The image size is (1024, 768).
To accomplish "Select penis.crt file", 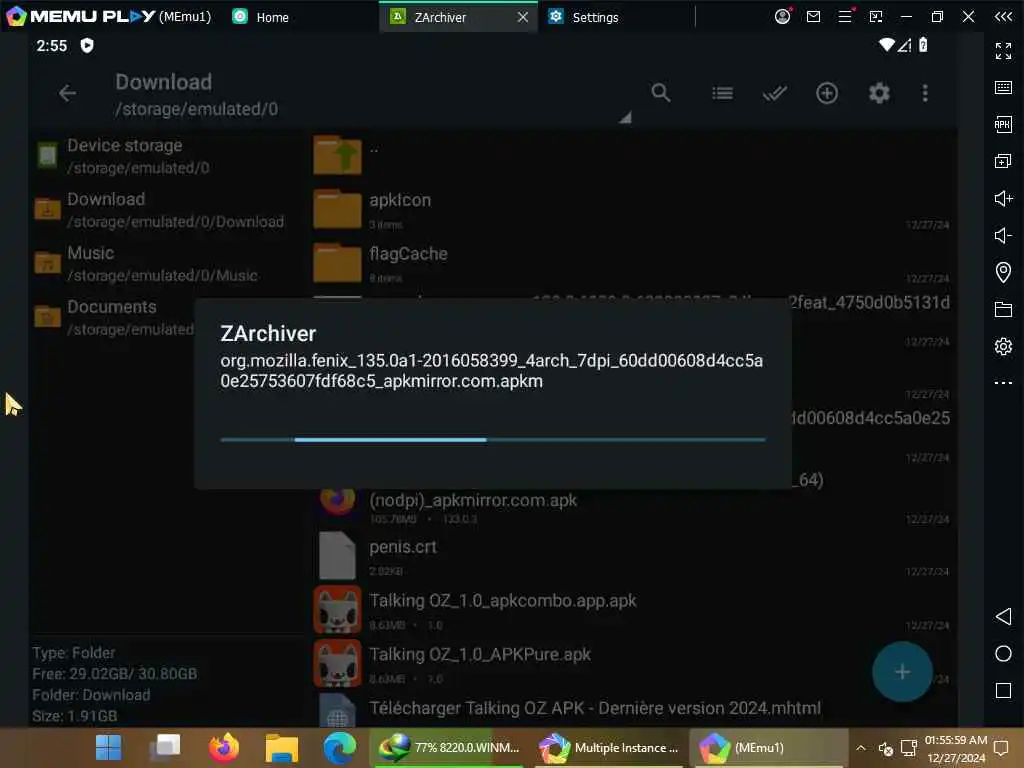I will 633,556.
